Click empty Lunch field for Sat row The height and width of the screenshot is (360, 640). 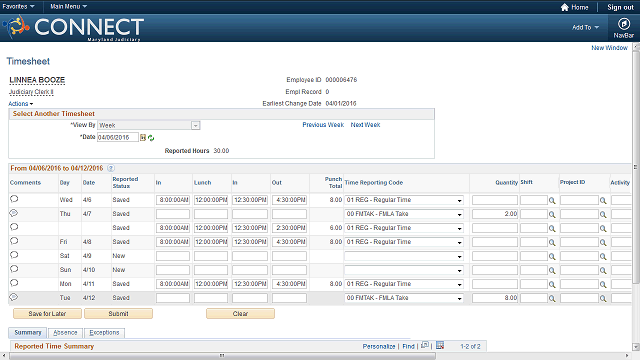(x=211, y=256)
